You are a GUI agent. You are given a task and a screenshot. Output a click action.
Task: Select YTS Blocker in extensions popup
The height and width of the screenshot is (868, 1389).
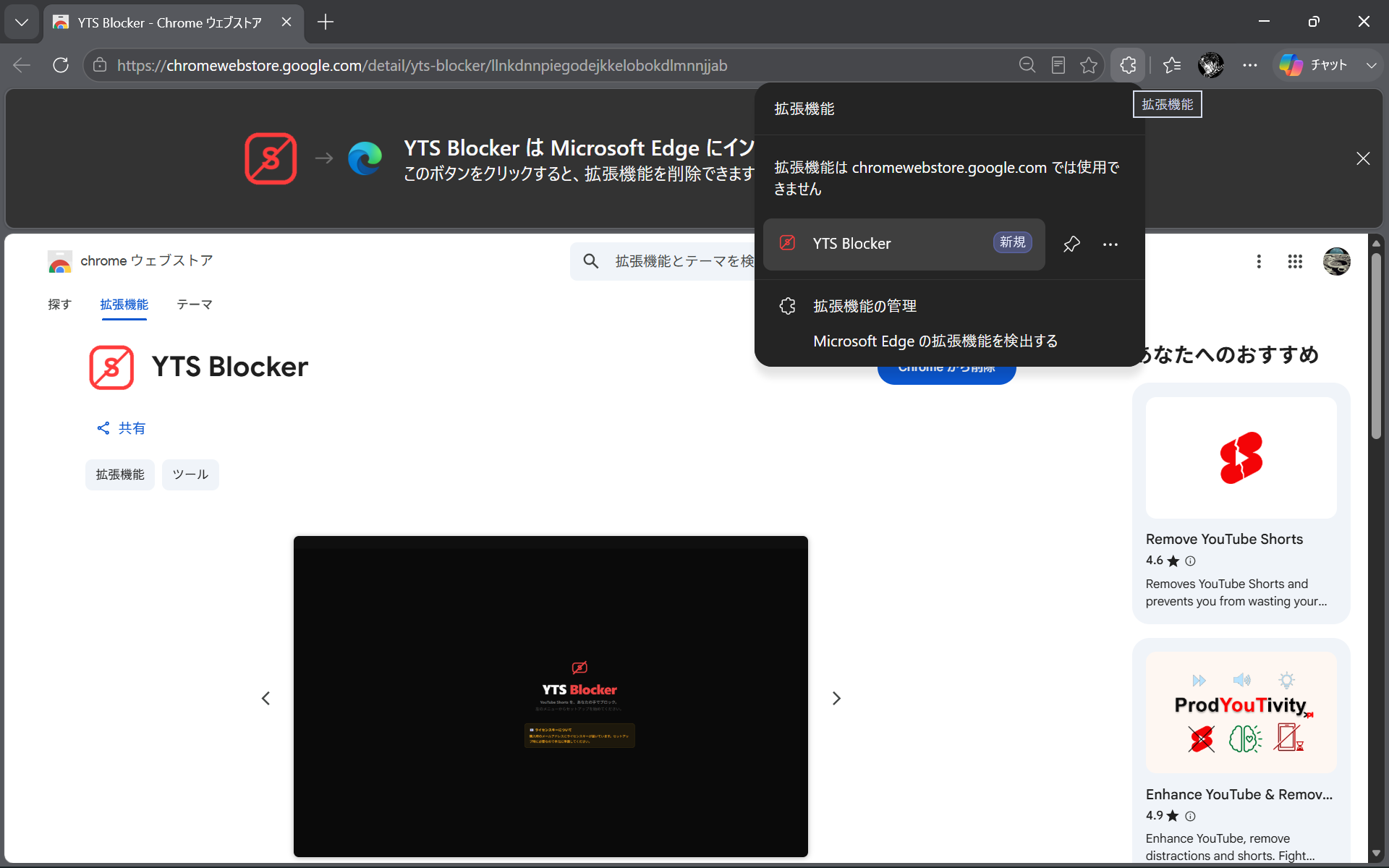pos(904,244)
